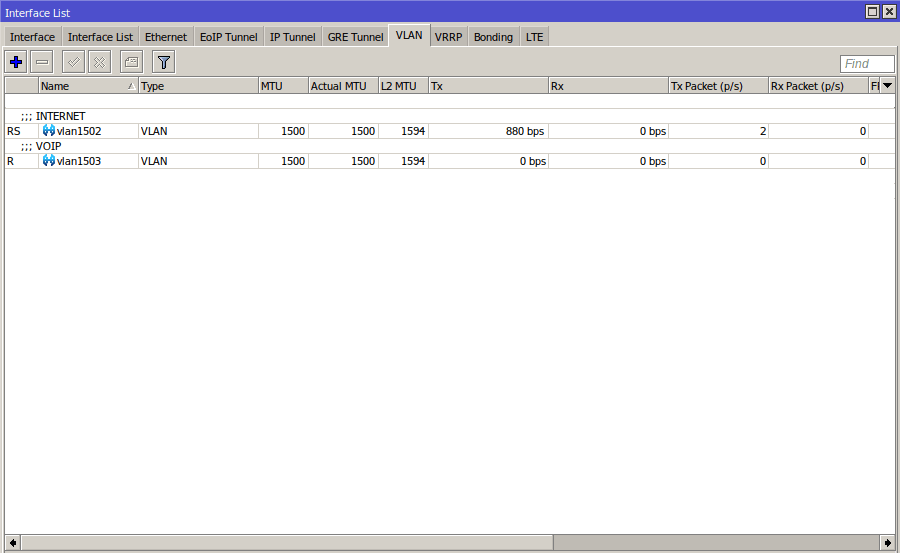Click the Remove minus icon
Image resolution: width=900 pixels, height=553 pixels.
click(x=42, y=62)
